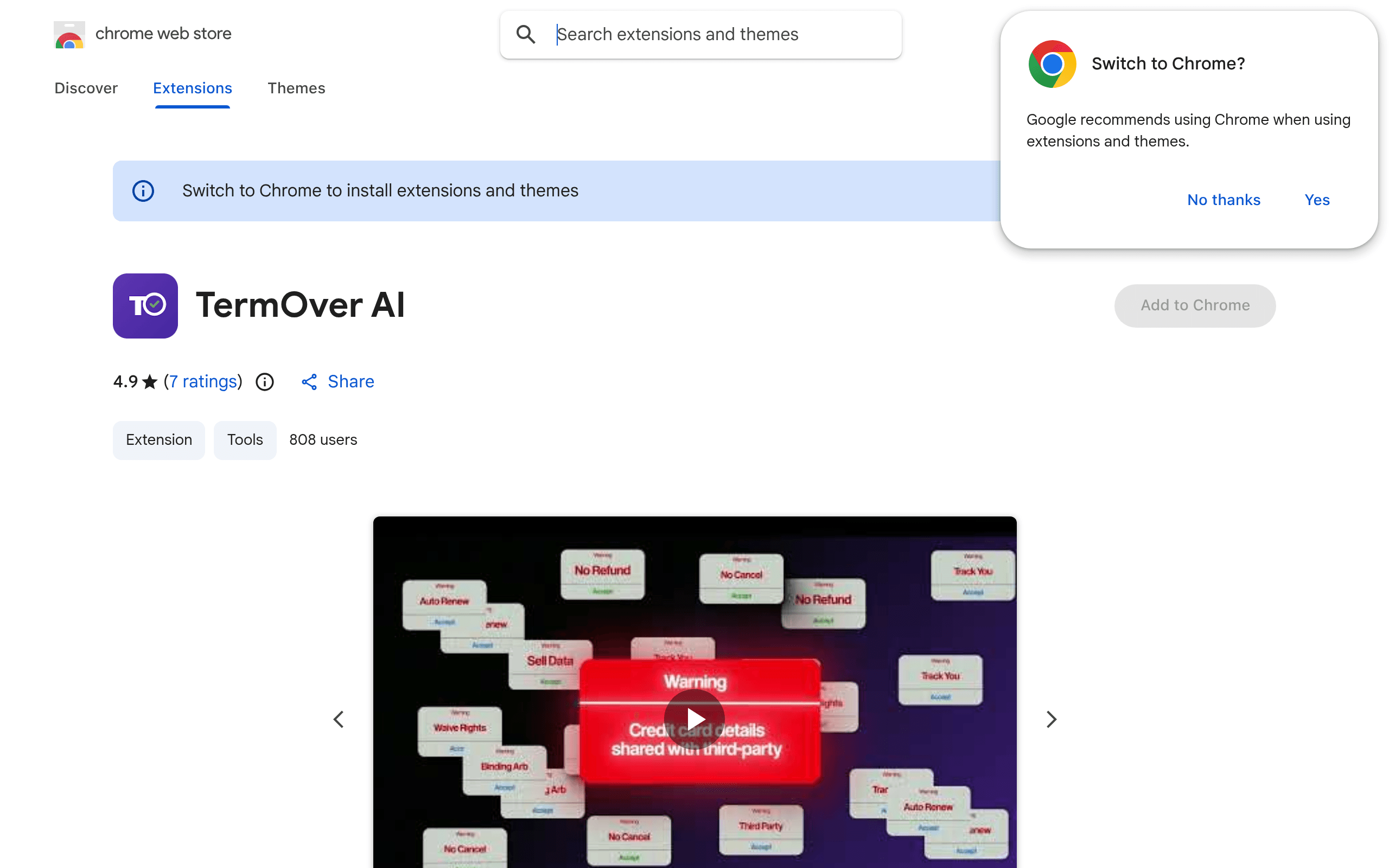Viewport: 1389px width, 868px height.
Task: Click the chrome web store title text
Action: point(163,34)
